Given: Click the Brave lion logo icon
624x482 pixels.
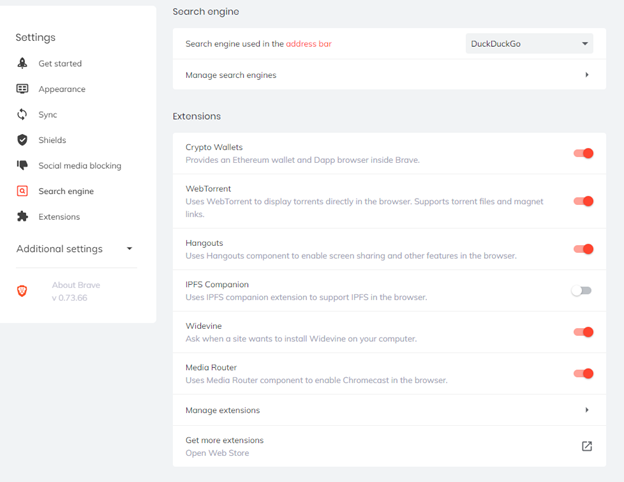Looking at the screenshot, I should point(22,291).
